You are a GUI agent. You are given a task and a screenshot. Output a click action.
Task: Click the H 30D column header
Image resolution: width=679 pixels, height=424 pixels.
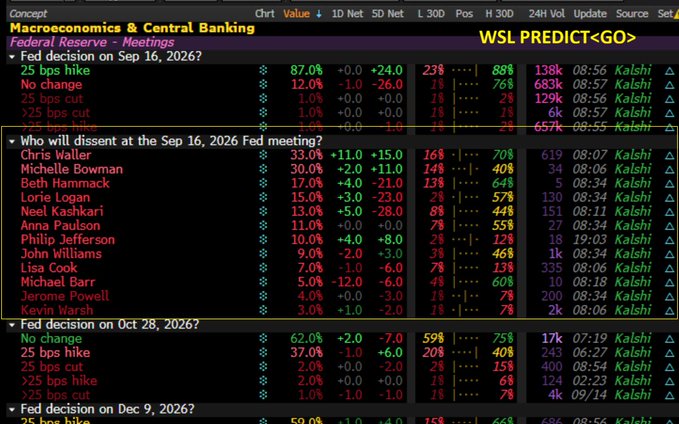click(x=499, y=14)
